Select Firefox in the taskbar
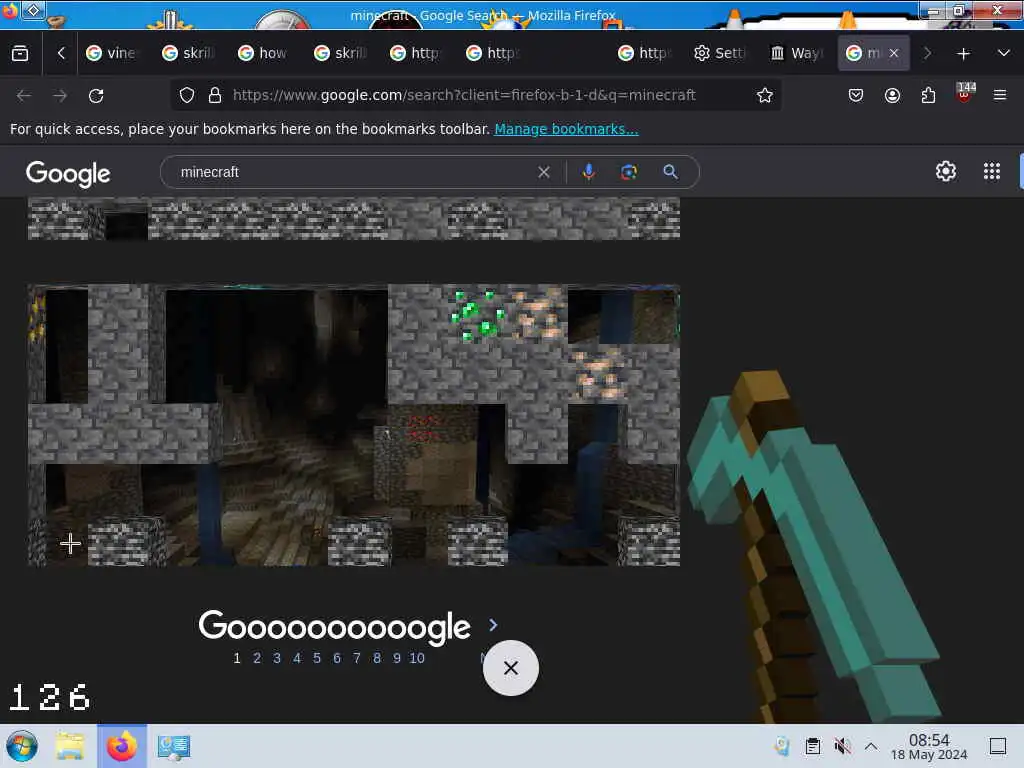The image size is (1024, 768). pos(122,746)
